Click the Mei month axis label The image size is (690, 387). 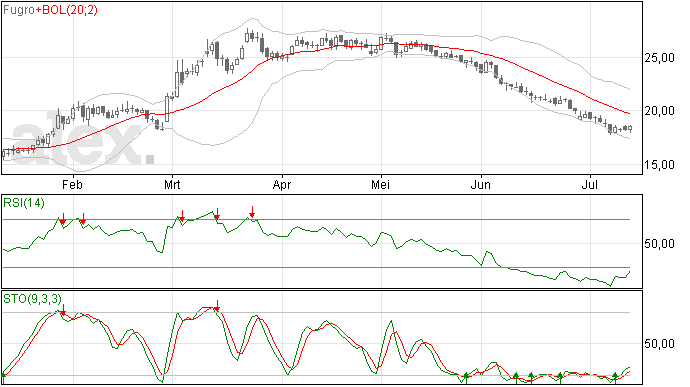381,184
